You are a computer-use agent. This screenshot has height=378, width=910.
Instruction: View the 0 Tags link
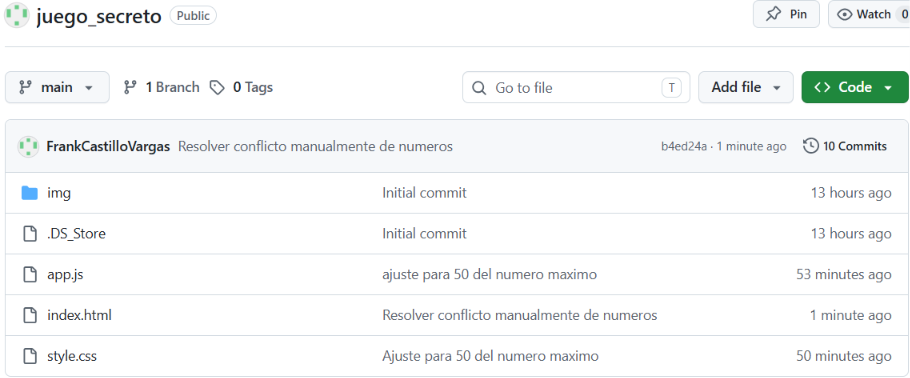coord(241,87)
